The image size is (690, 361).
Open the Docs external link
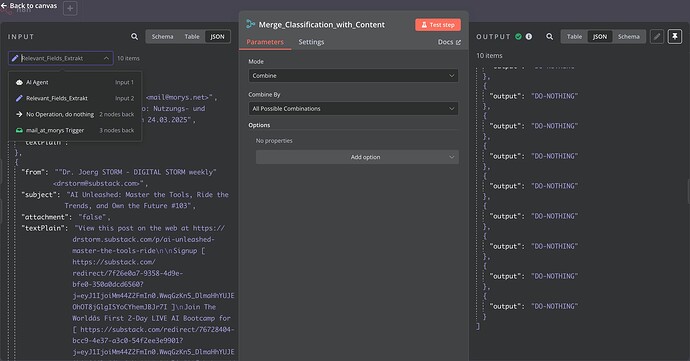449,42
